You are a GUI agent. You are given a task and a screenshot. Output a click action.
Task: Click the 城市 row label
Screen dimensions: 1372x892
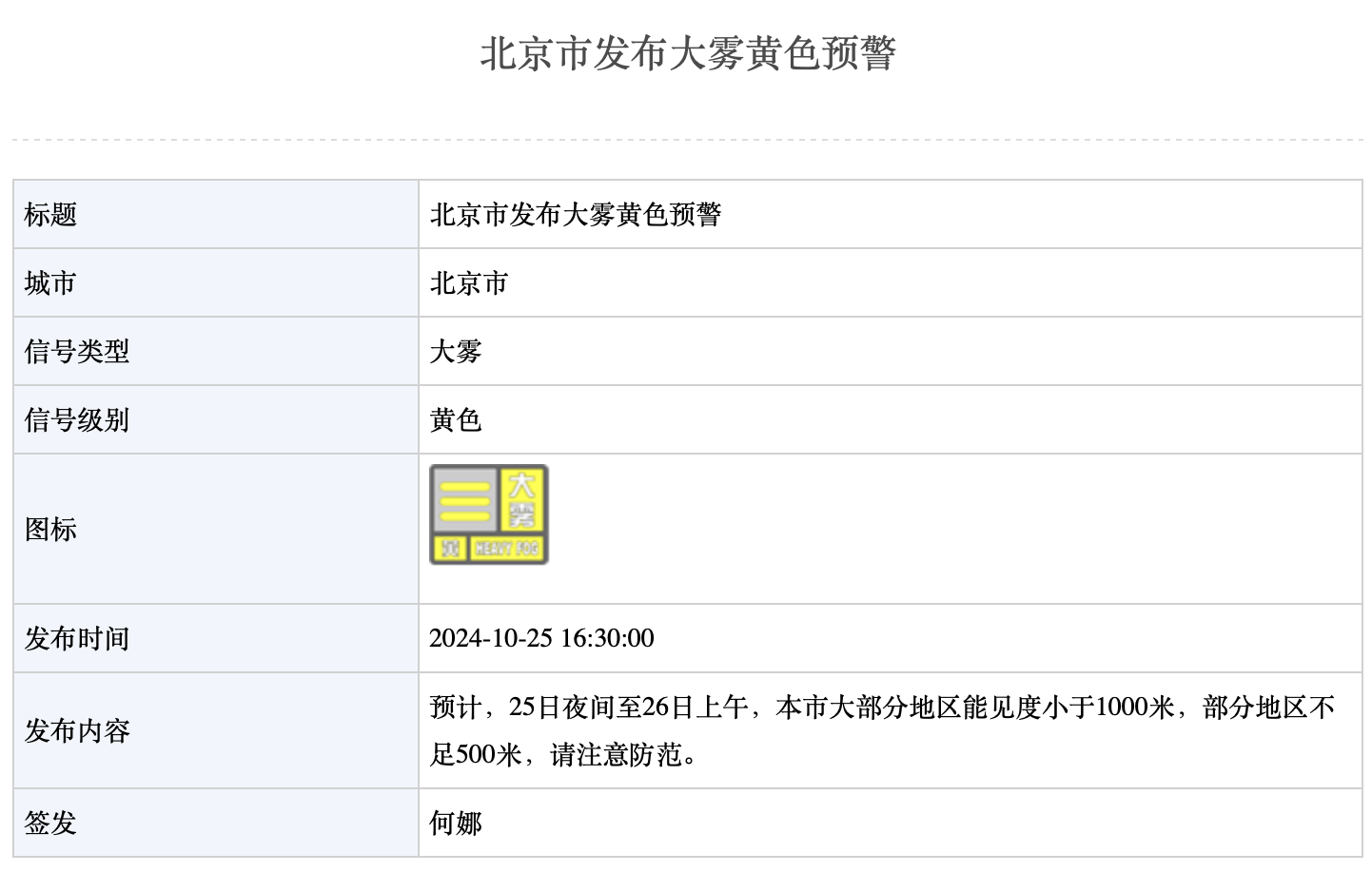[x=50, y=283]
